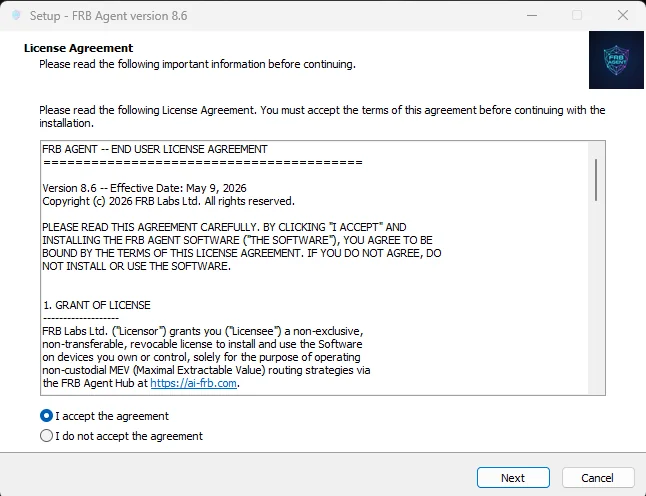Click "Please read the following important information" subtitle

[197, 64]
